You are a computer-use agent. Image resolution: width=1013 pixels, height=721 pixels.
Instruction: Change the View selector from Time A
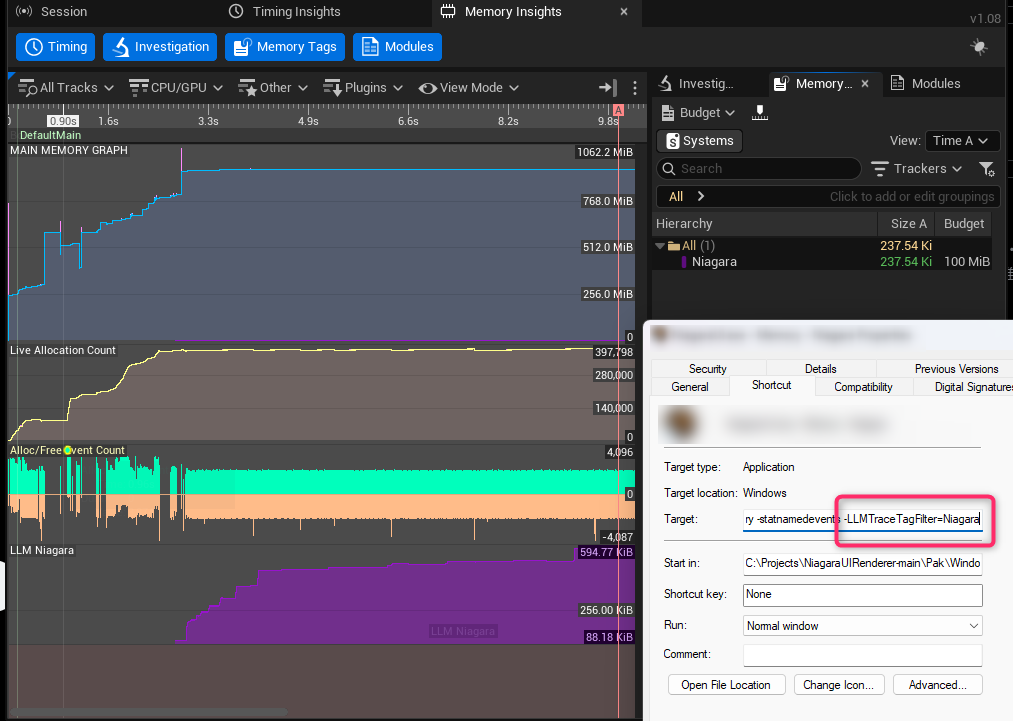point(962,141)
